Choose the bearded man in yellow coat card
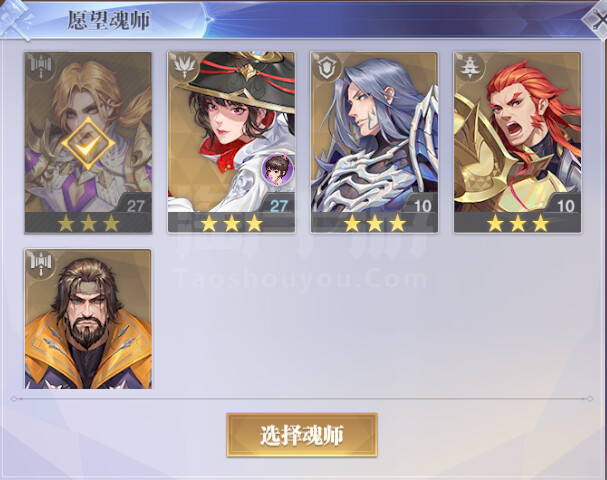607x480 pixels. tap(88, 319)
